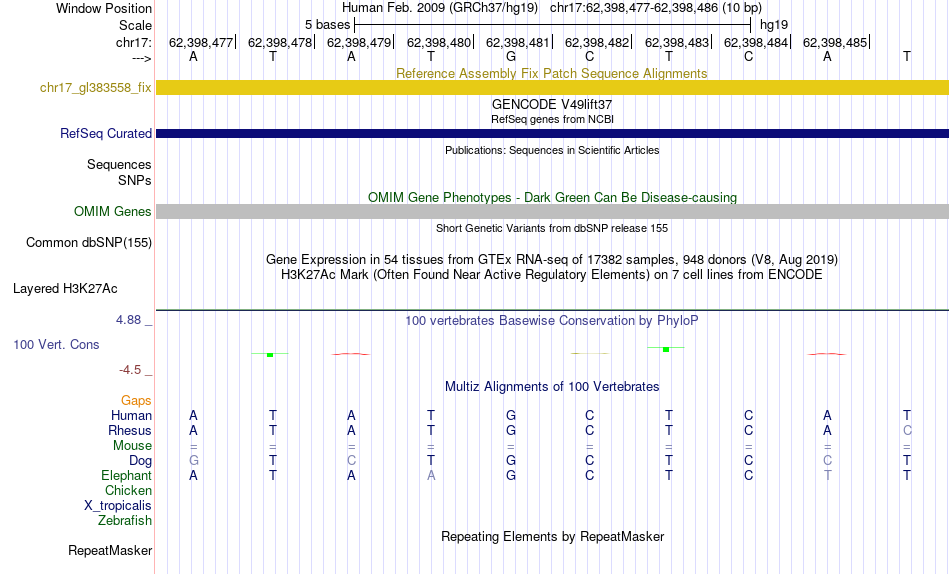Viewport: 950px width, 574px height.
Task: Click the RepeatMasker track label
Action: coord(110,550)
